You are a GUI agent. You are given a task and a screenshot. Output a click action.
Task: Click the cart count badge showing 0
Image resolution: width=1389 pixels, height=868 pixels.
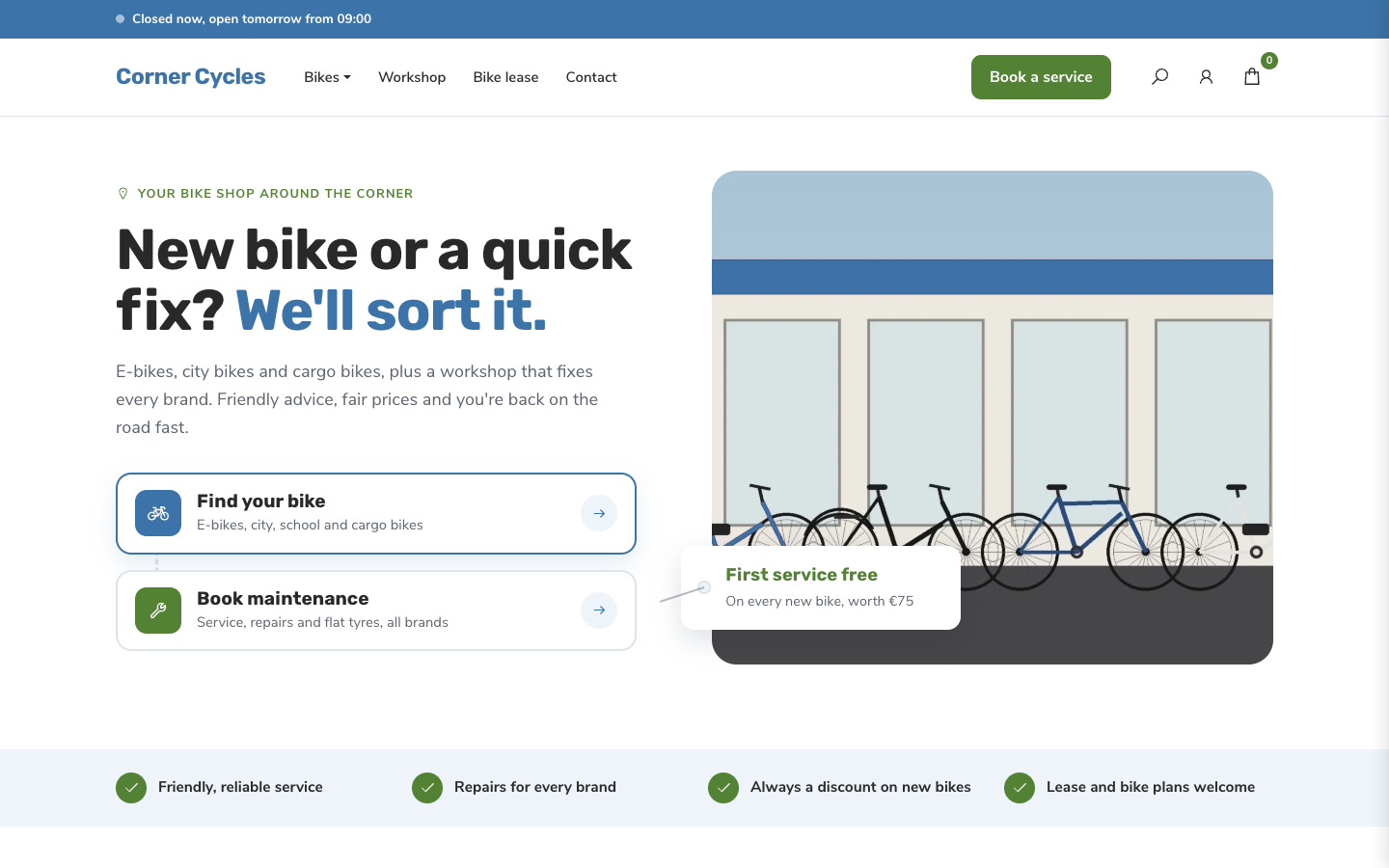(x=1269, y=61)
